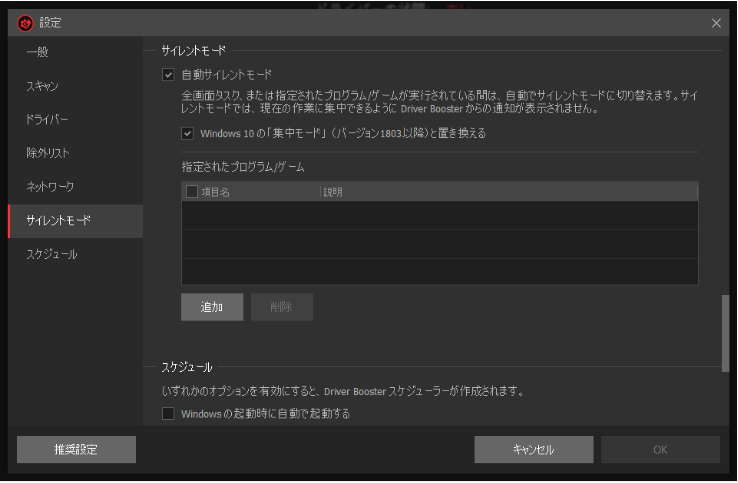This screenshot has width=738, height=483.
Task: Click the settings panel vertical scrollbar
Action: (x=725, y=333)
